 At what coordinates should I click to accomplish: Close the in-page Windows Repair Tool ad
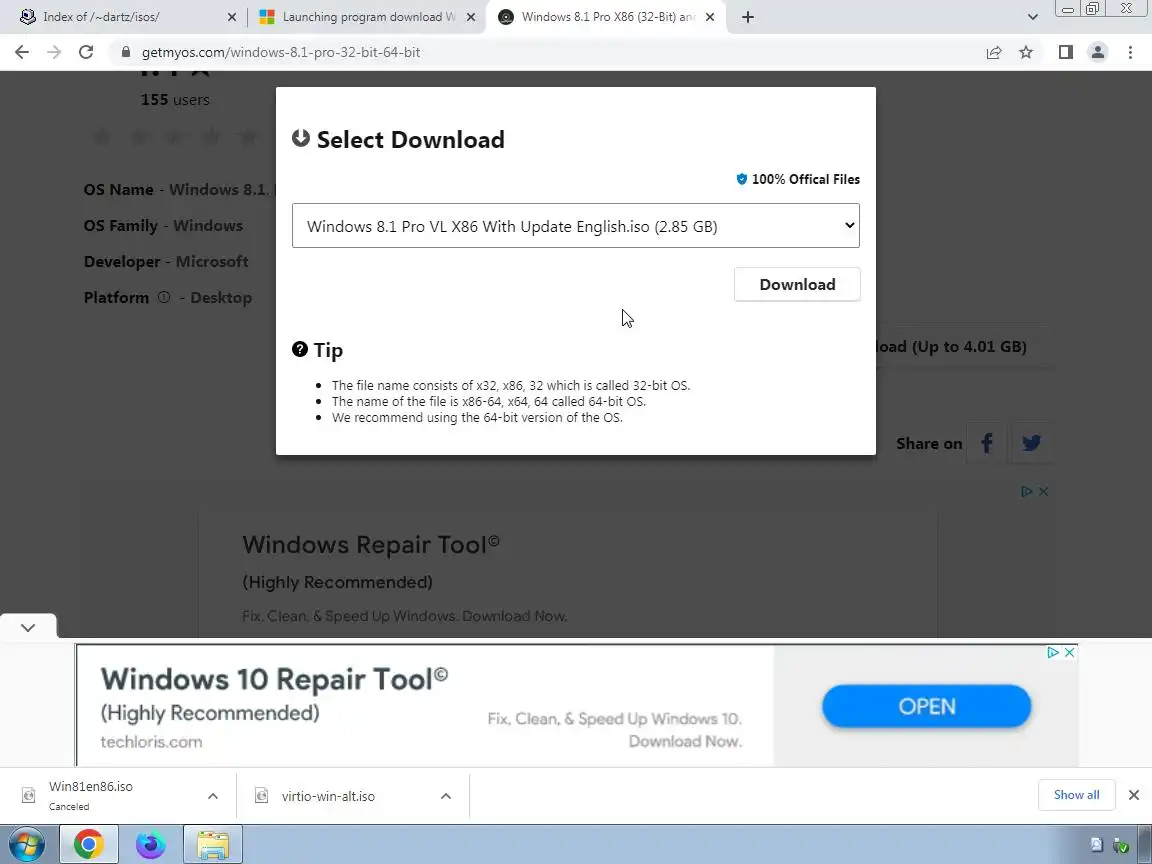[x=1043, y=492]
